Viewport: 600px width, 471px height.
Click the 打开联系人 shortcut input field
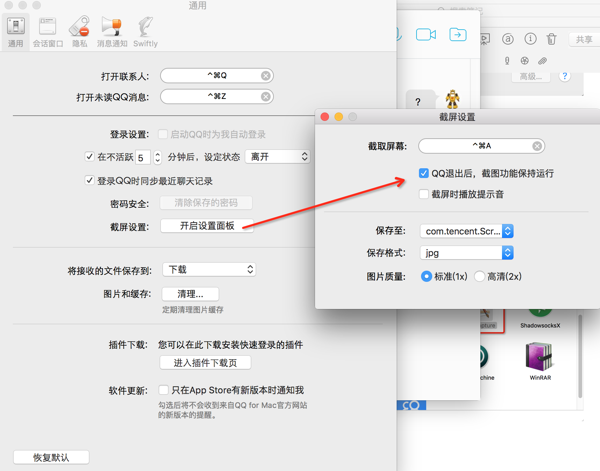[217, 76]
